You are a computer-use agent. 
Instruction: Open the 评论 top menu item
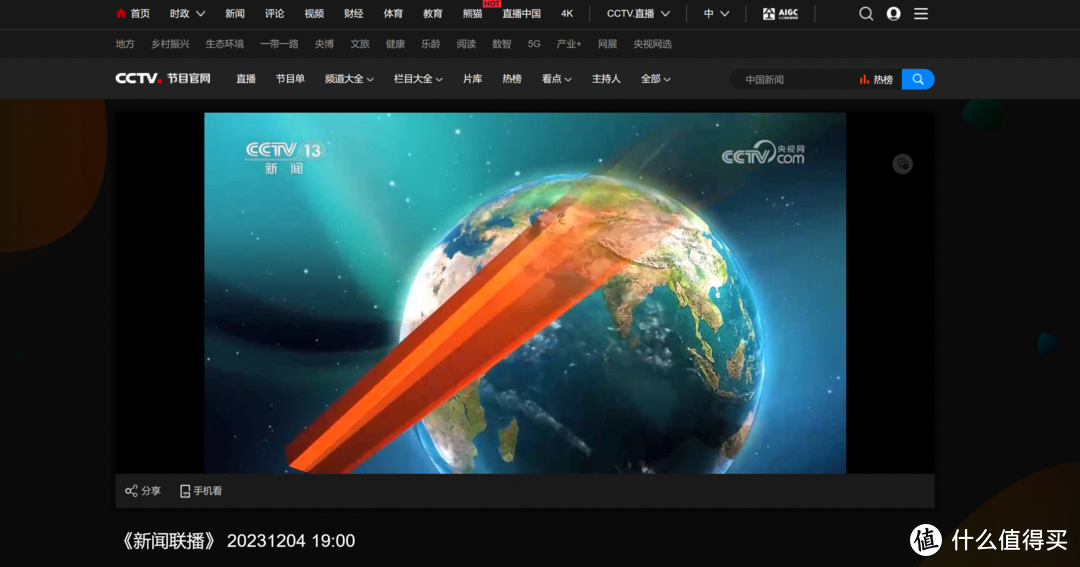pos(274,14)
